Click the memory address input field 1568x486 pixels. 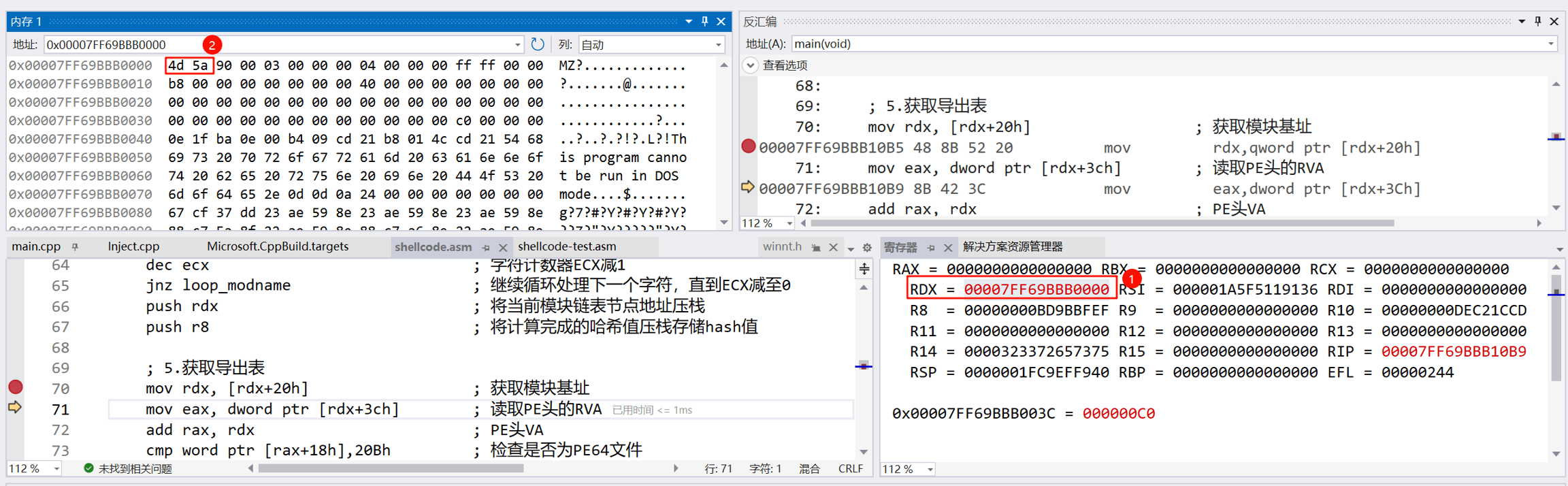point(279,45)
